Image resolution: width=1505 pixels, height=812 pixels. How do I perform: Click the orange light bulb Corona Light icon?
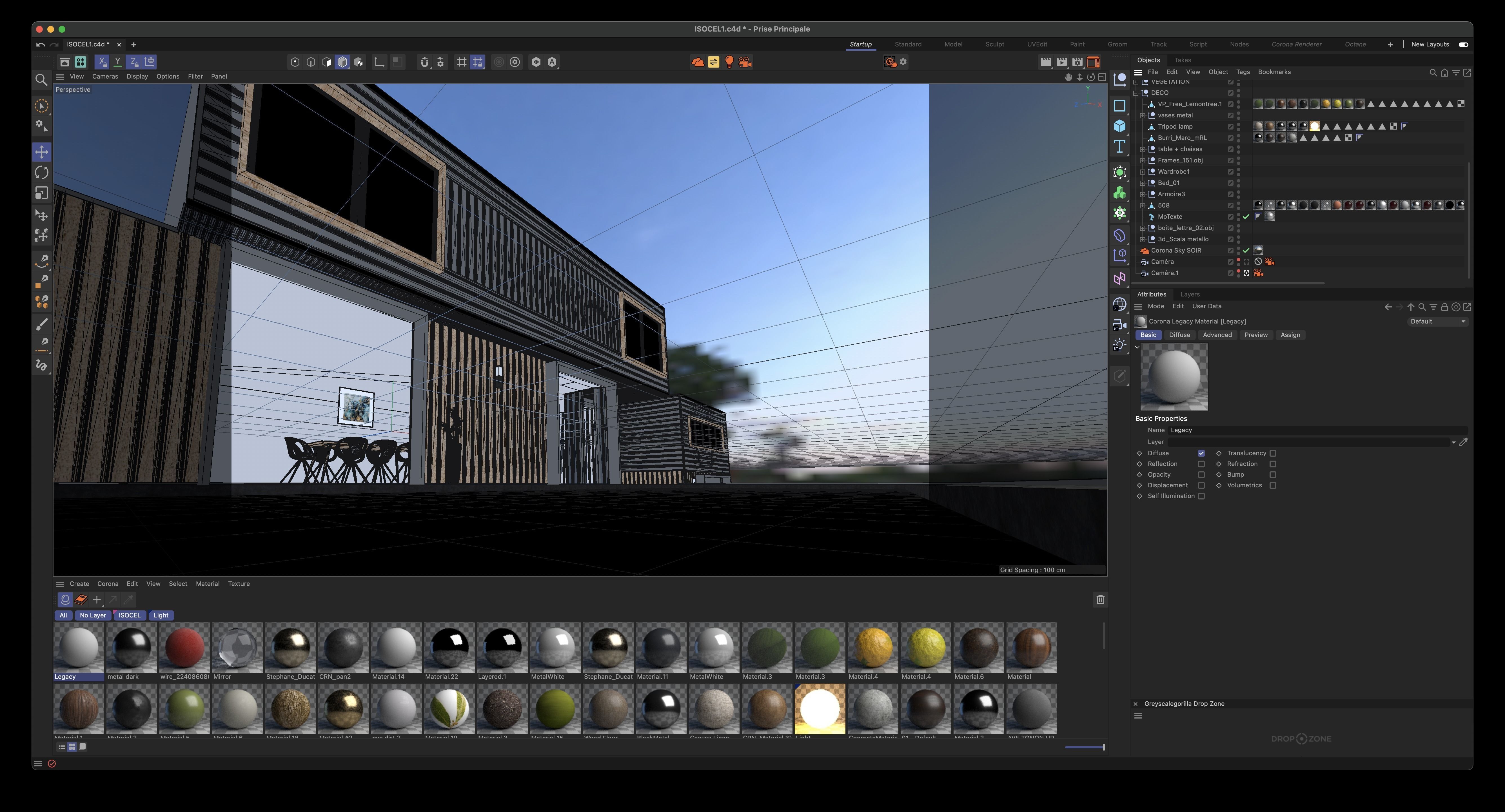729,62
